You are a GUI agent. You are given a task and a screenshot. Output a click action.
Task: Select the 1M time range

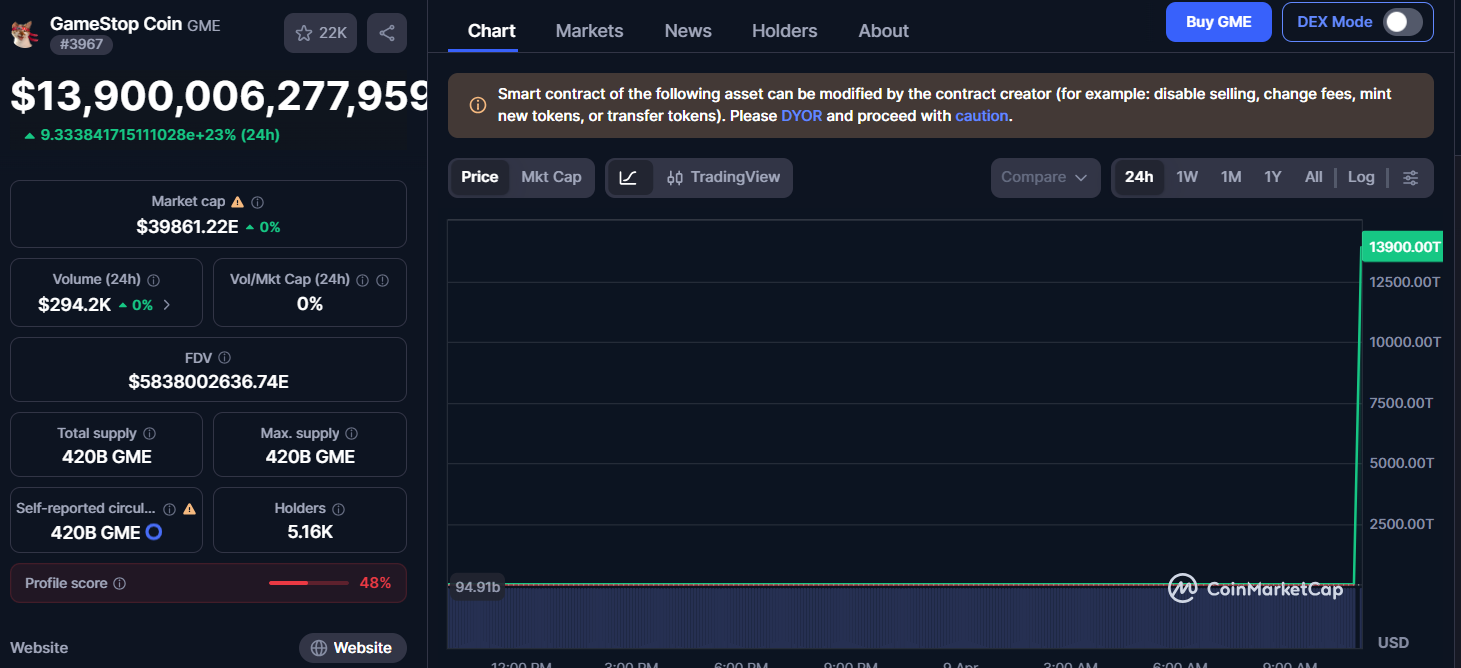pos(1231,177)
